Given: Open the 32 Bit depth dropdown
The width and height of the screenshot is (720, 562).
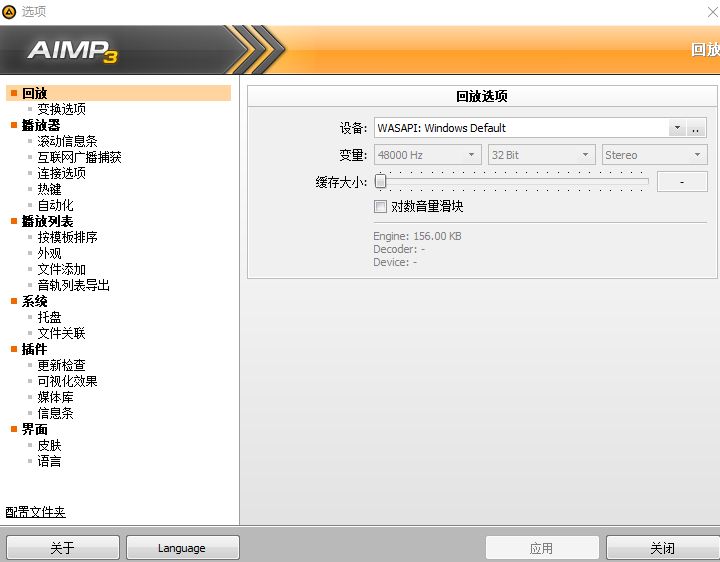Looking at the screenshot, I should pos(541,155).
